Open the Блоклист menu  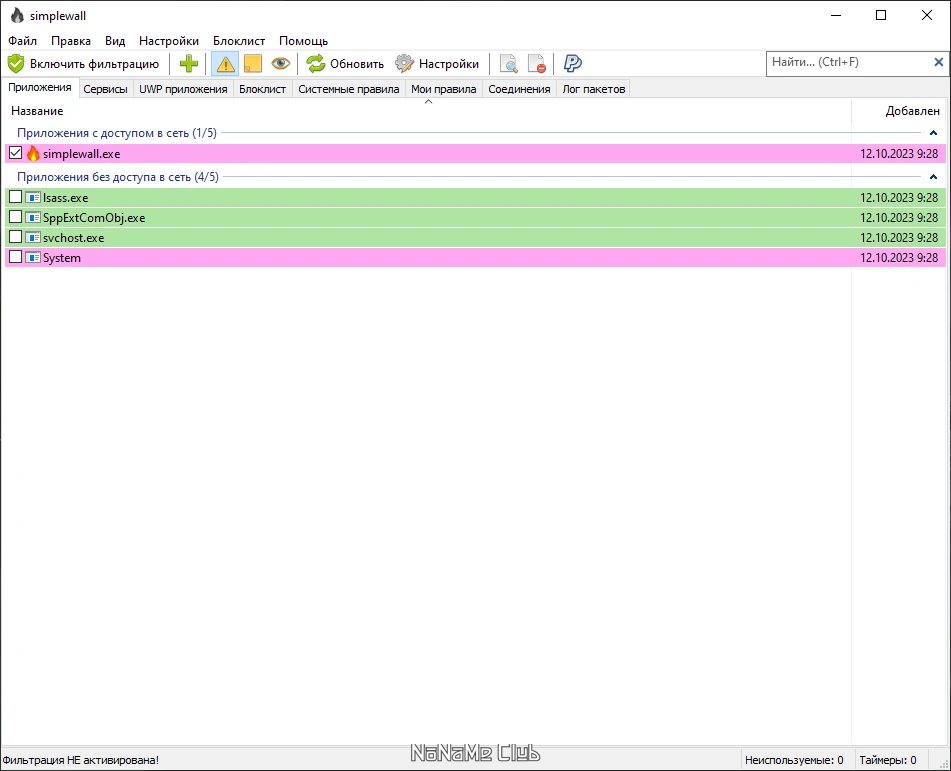click(x=239, y=41)
